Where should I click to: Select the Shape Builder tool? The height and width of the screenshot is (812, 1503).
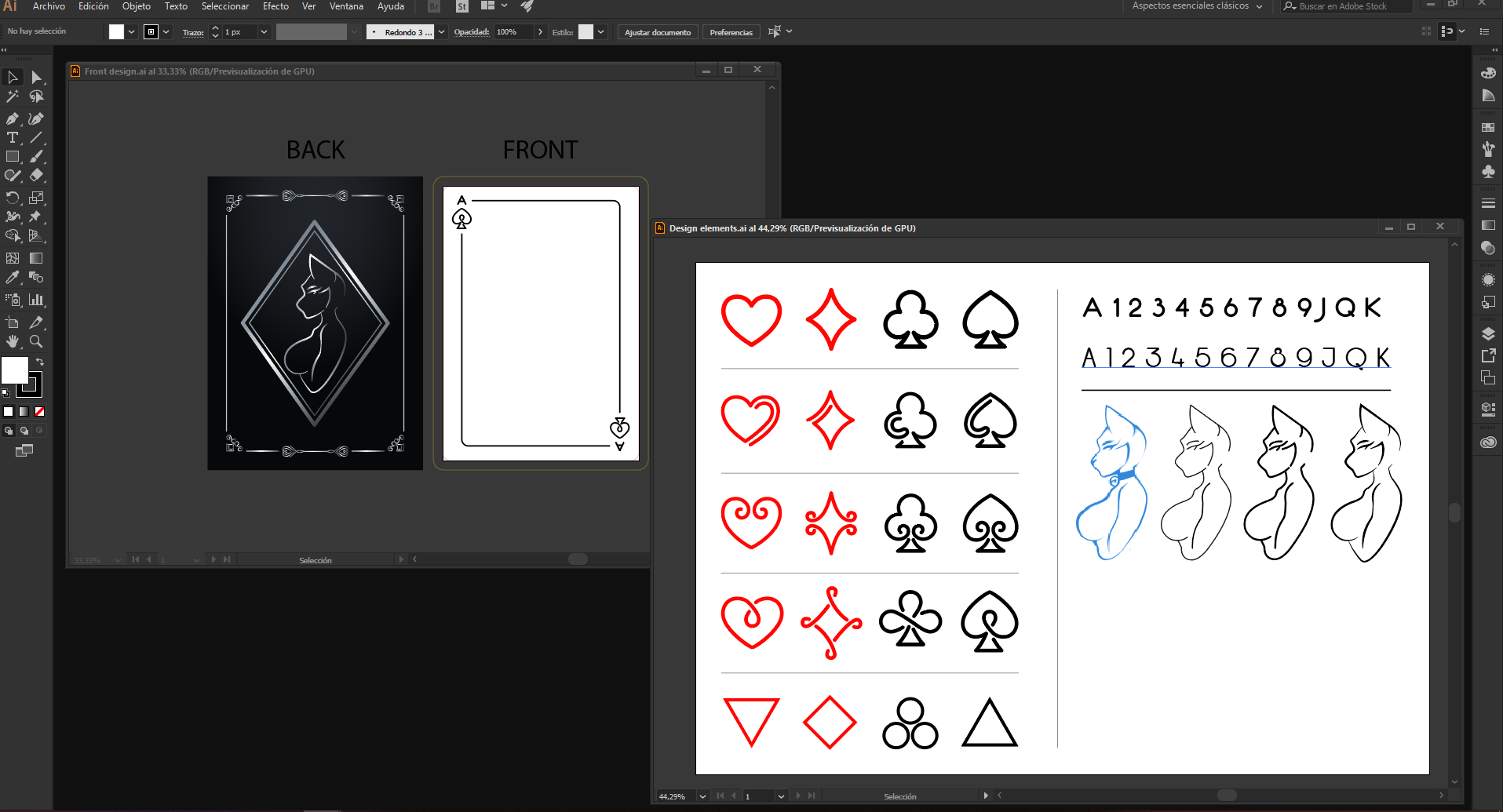pyautogui.click(x=13, y=235)
